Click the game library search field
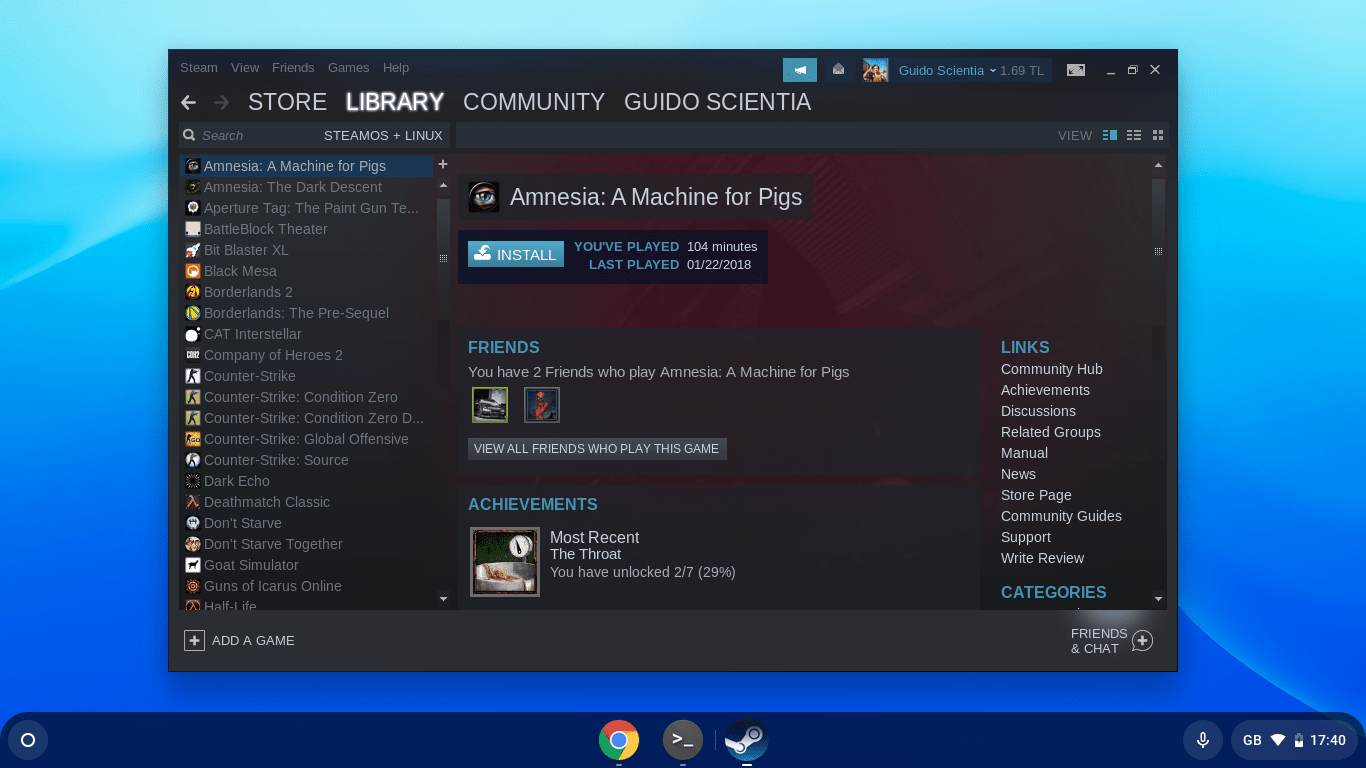 250,135
